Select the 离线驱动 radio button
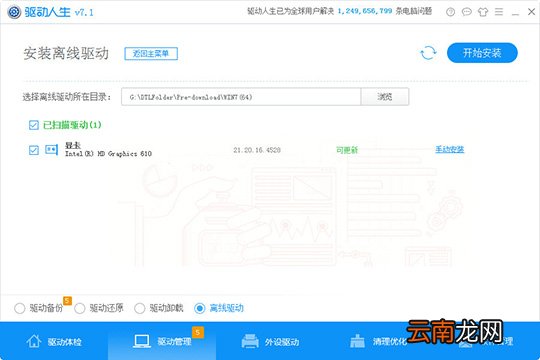The image size is (540, 360). 200,308
